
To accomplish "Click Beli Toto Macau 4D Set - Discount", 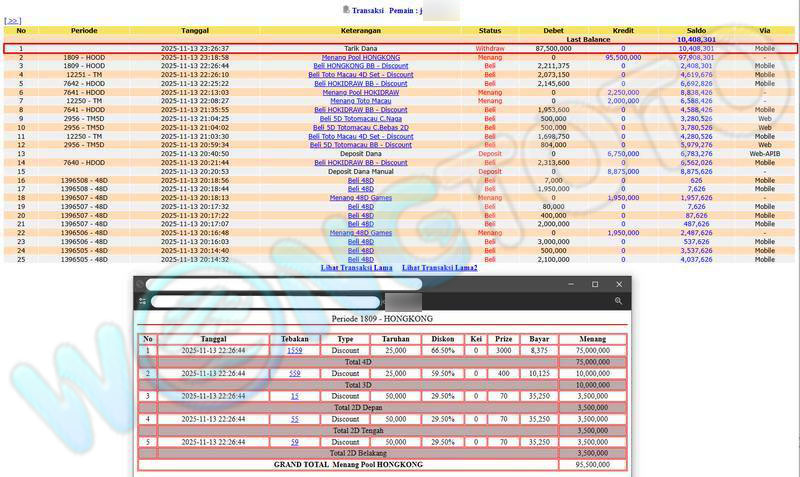I will pyautogui.click(x=361, y=75).
